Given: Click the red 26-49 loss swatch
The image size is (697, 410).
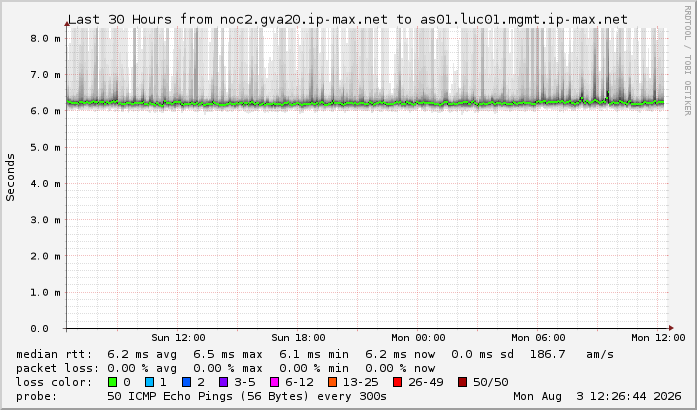Looking at the screenshot, I should point(397,382).
